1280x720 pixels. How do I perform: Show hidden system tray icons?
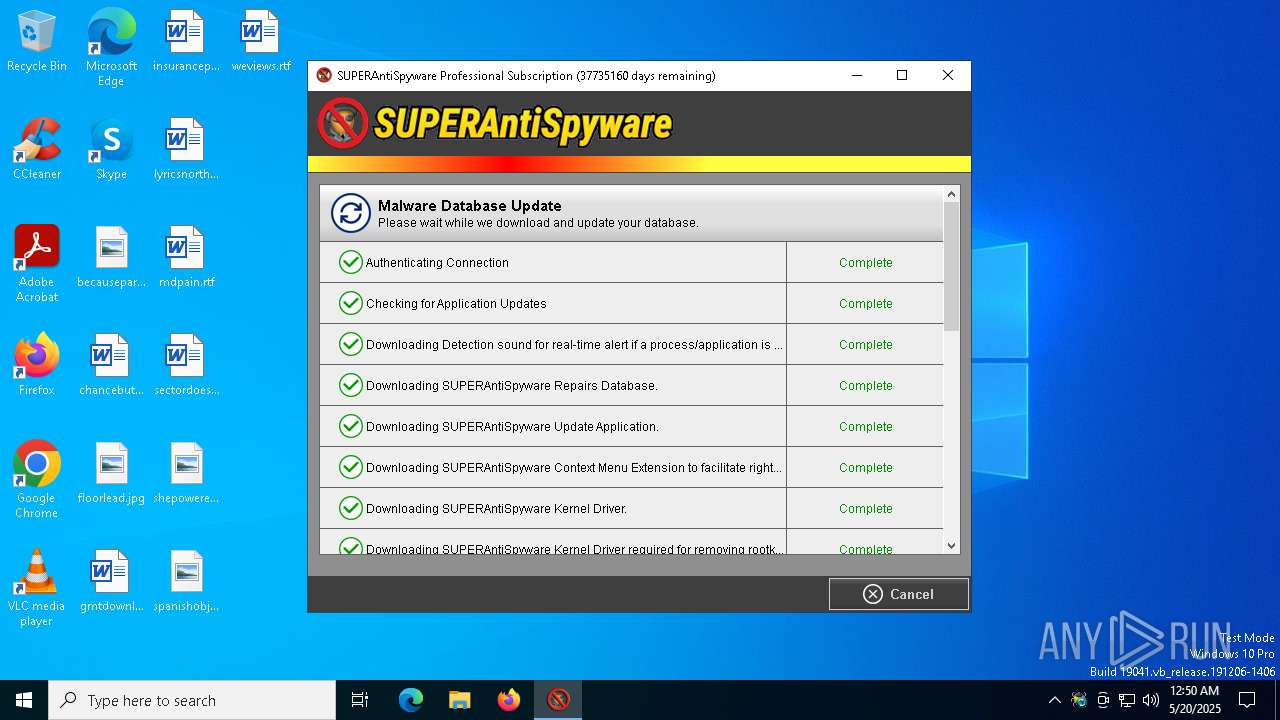[x=1054, y=700]
